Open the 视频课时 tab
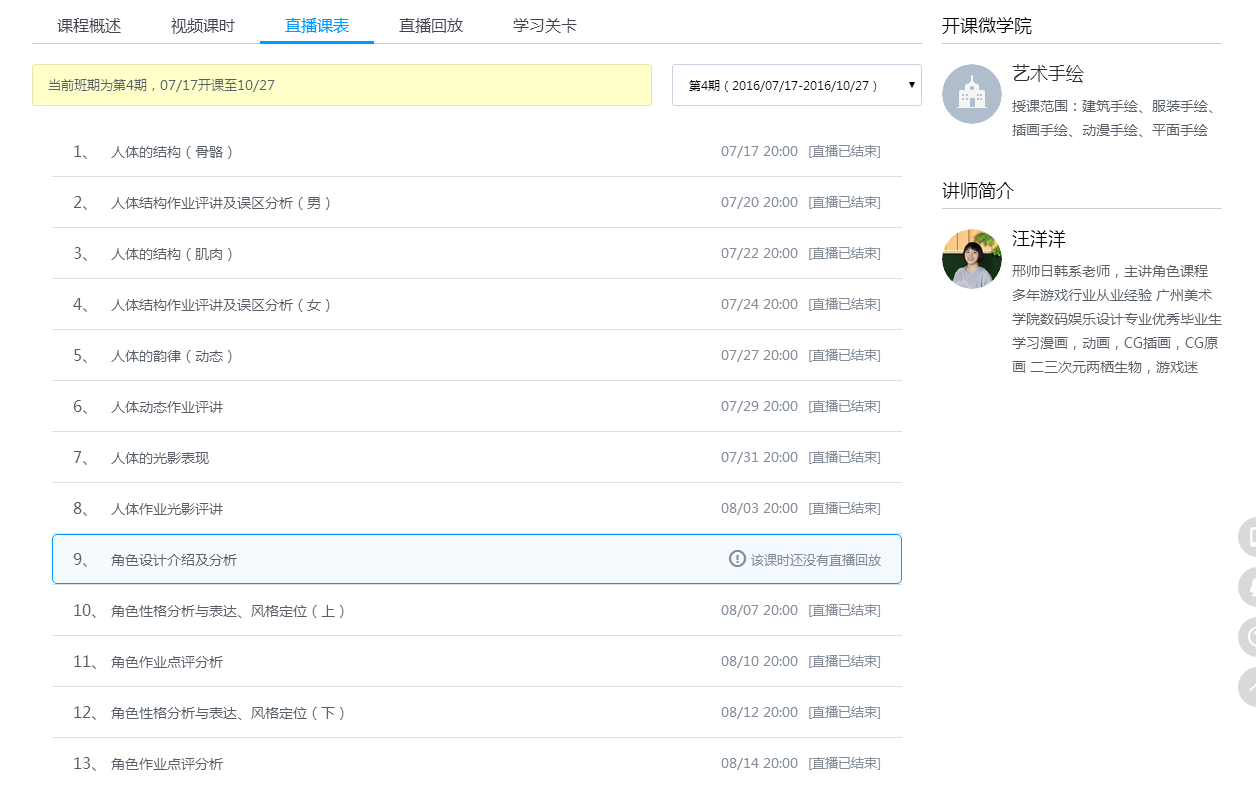The image size is (1256, 785). [203, 26]
